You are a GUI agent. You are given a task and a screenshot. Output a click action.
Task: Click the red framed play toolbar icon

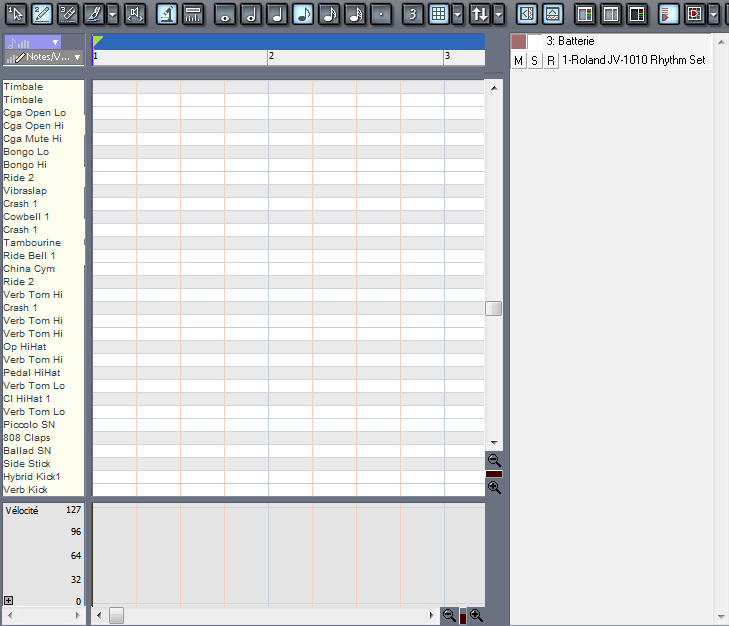point(695,14)
